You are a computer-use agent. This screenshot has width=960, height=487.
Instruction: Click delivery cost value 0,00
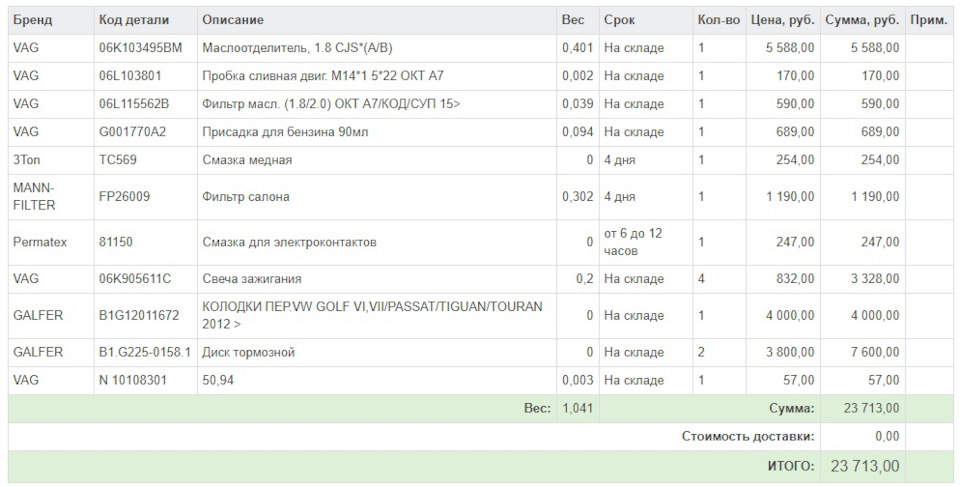click(x=887, y=436)
